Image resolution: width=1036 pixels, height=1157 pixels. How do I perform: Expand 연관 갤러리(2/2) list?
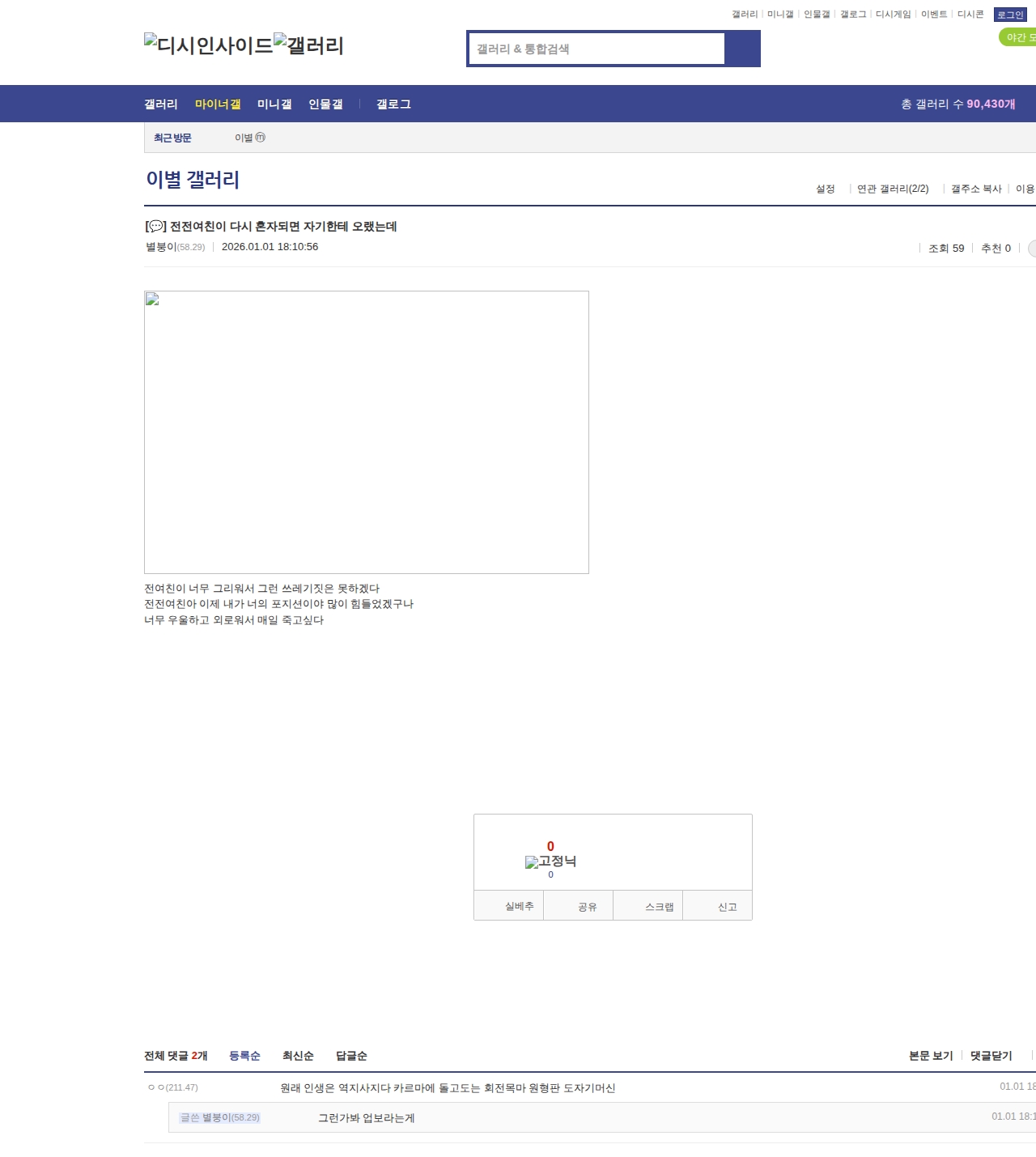893,189
